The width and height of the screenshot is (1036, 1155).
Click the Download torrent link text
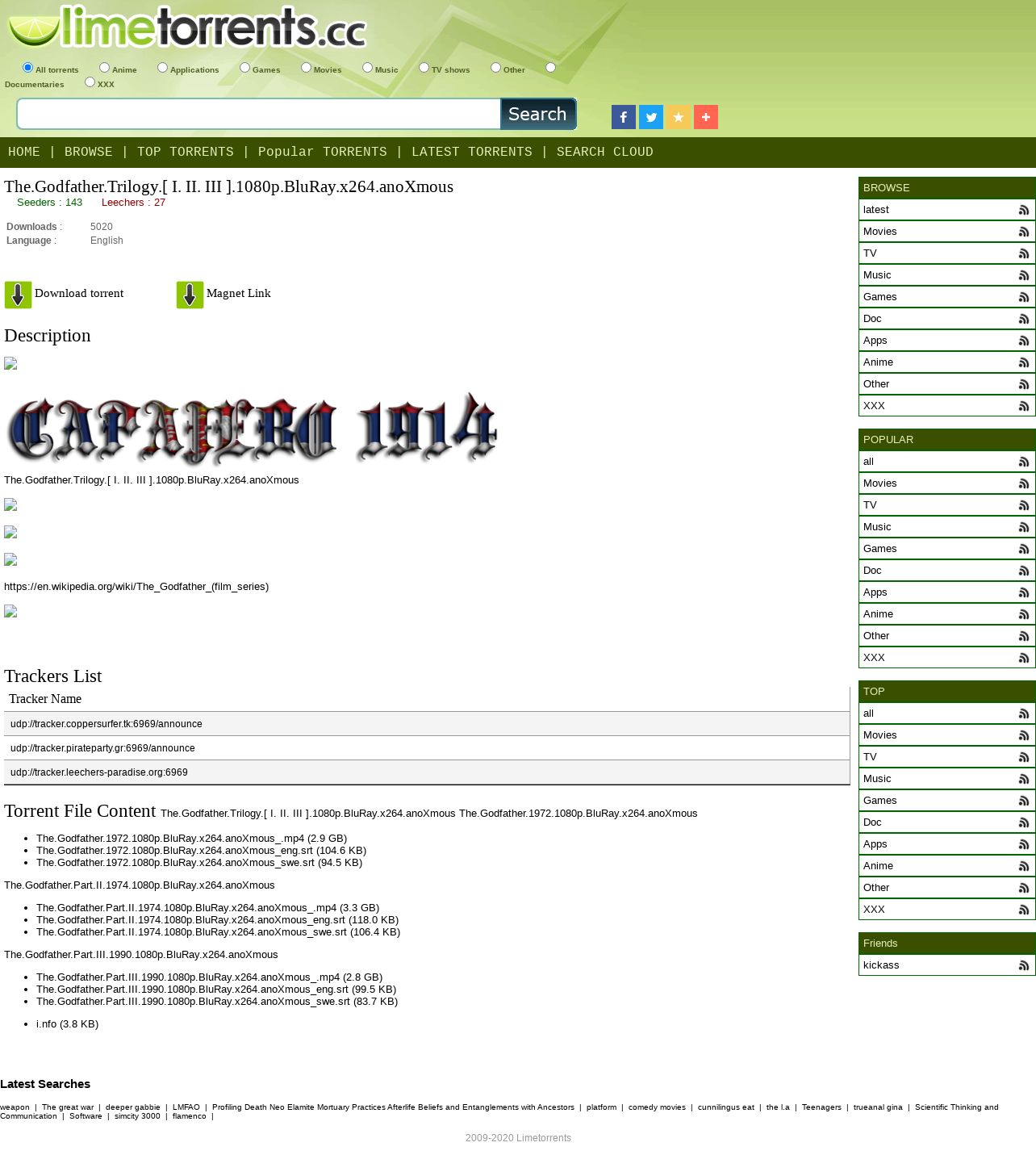[79, 294]
